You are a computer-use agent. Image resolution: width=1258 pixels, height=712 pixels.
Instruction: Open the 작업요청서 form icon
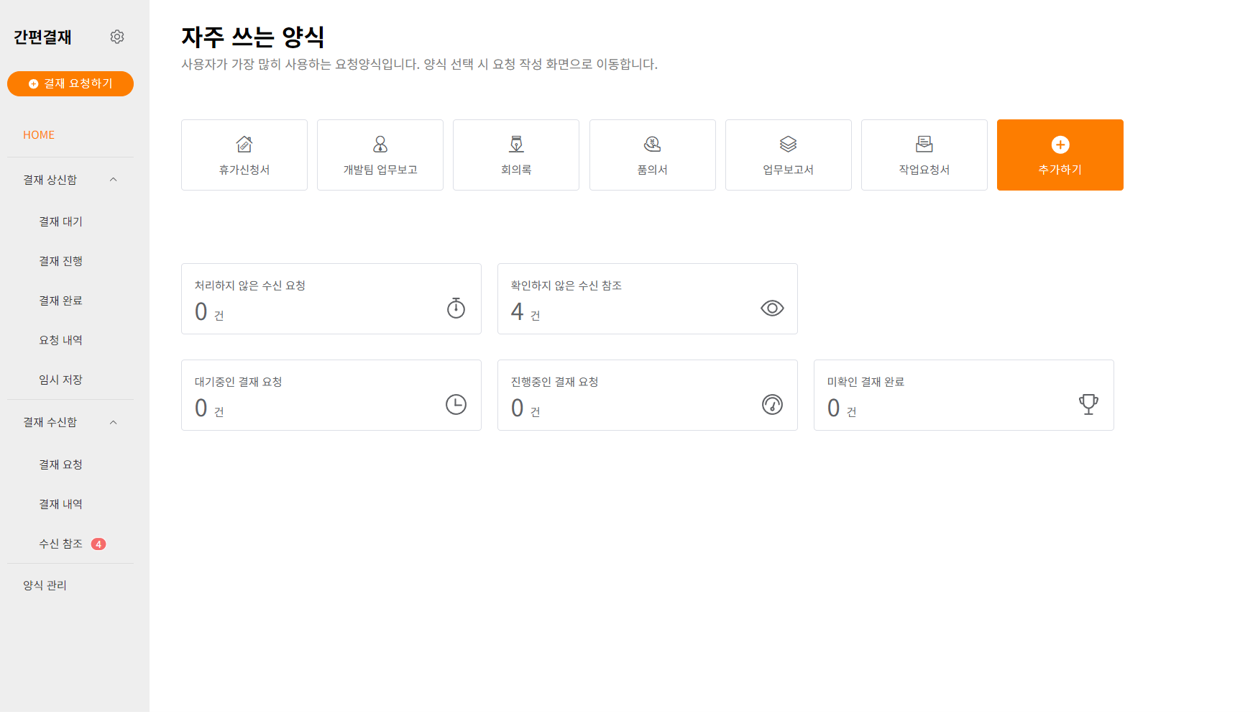(924, 145)
